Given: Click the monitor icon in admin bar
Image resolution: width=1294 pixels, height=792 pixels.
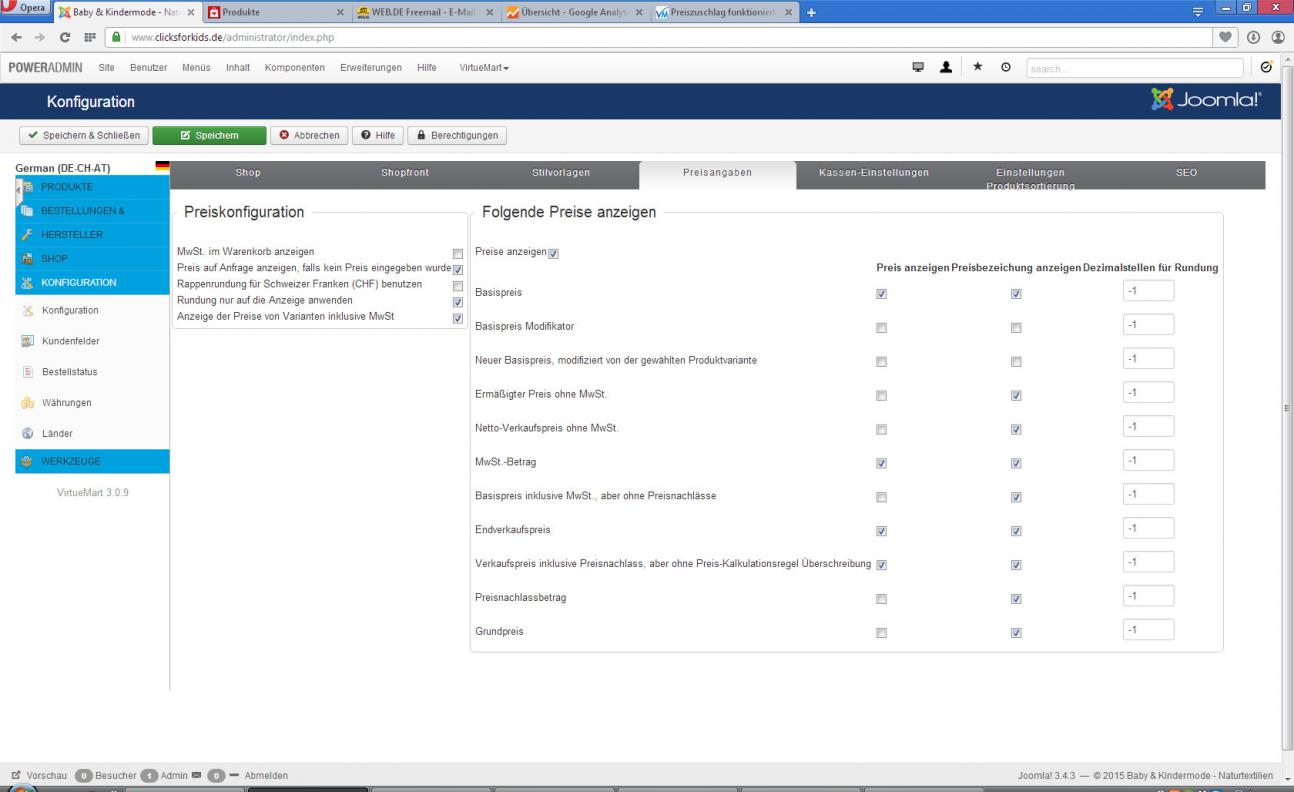Looking at the screenshot, I should (916, 67).
